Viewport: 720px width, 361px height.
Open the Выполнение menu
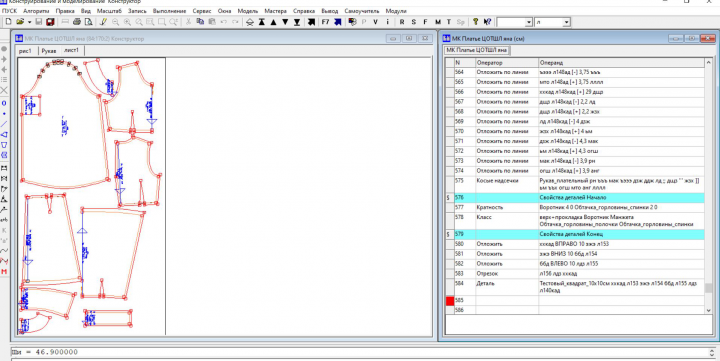point(169,11)
